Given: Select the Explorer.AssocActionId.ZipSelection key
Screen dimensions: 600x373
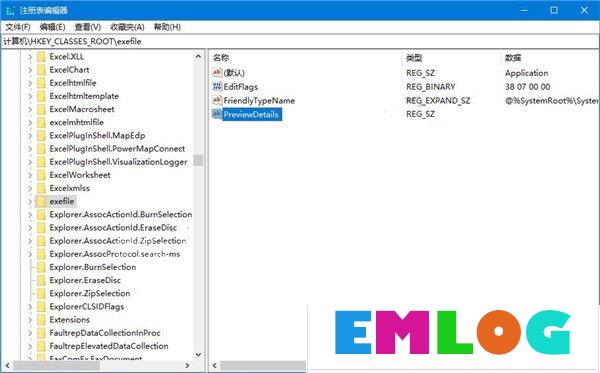Looking at the screenshot, I should (118, 241).
